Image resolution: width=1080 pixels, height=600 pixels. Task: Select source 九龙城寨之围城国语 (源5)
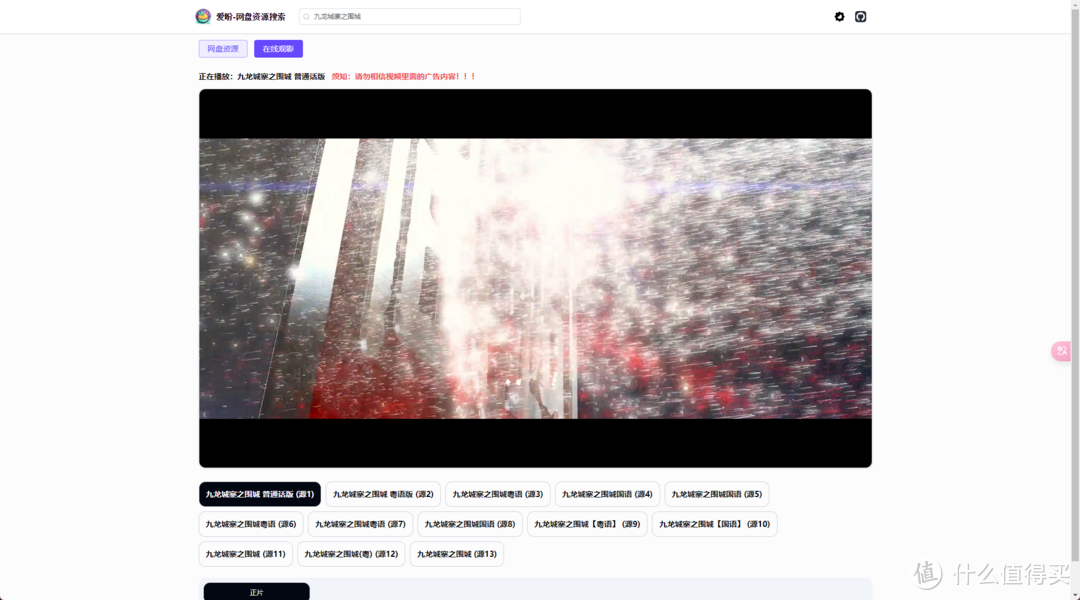tap(716, 493)
